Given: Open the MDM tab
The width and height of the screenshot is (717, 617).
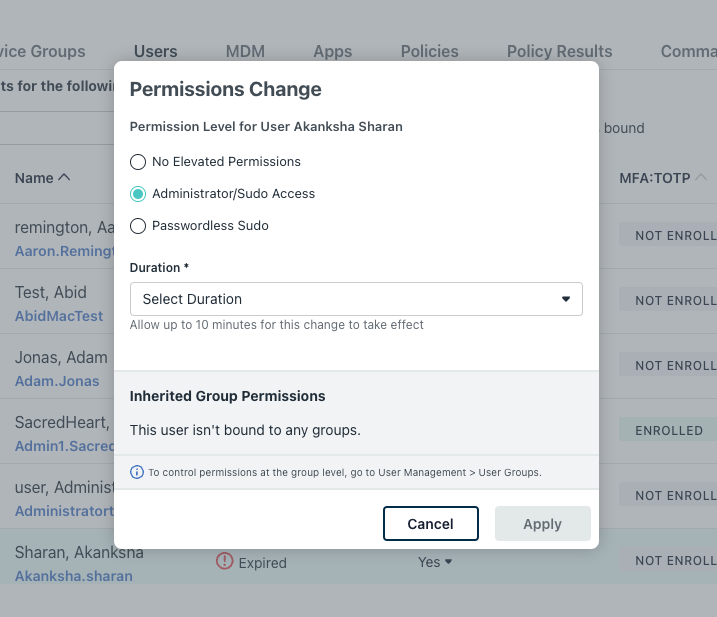Looking at the screenshot, I should (245, 51).
